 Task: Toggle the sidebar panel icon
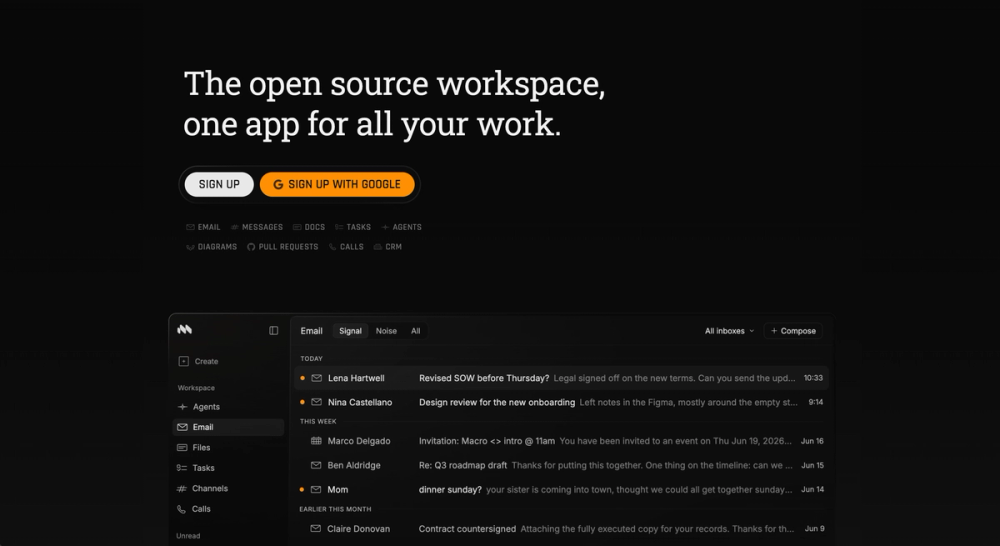274,330
